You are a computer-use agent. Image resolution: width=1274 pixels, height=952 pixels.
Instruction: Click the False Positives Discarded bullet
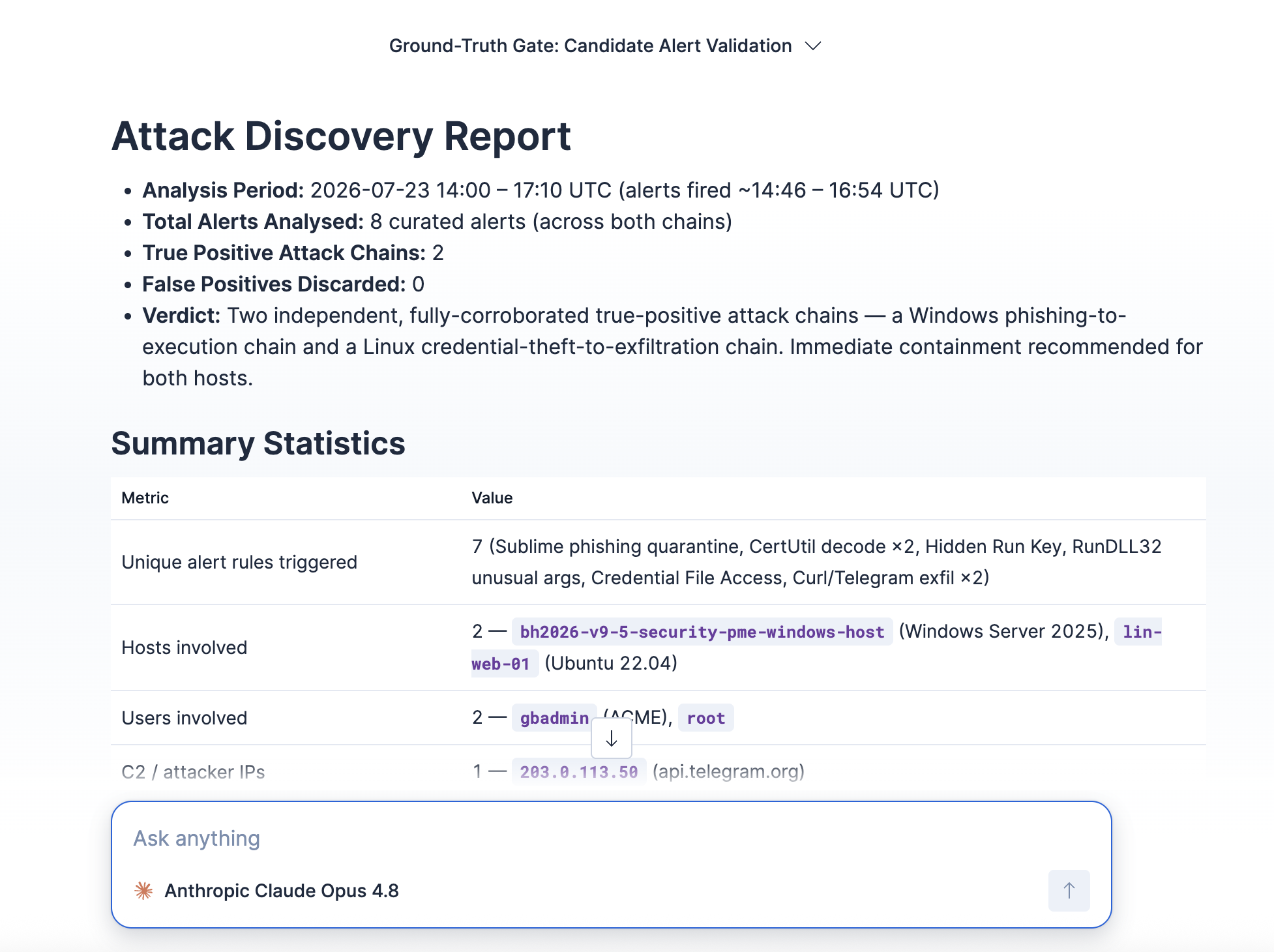pos(283,284)
